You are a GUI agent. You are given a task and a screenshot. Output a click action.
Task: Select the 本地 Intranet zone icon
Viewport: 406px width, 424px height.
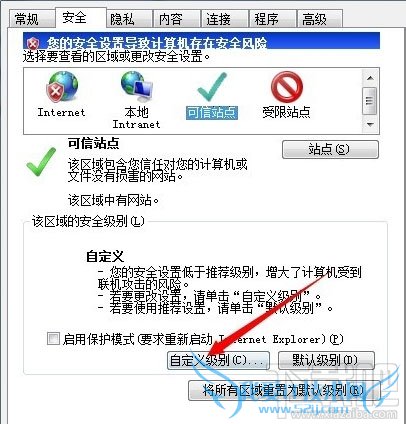(x=137, y=86)
